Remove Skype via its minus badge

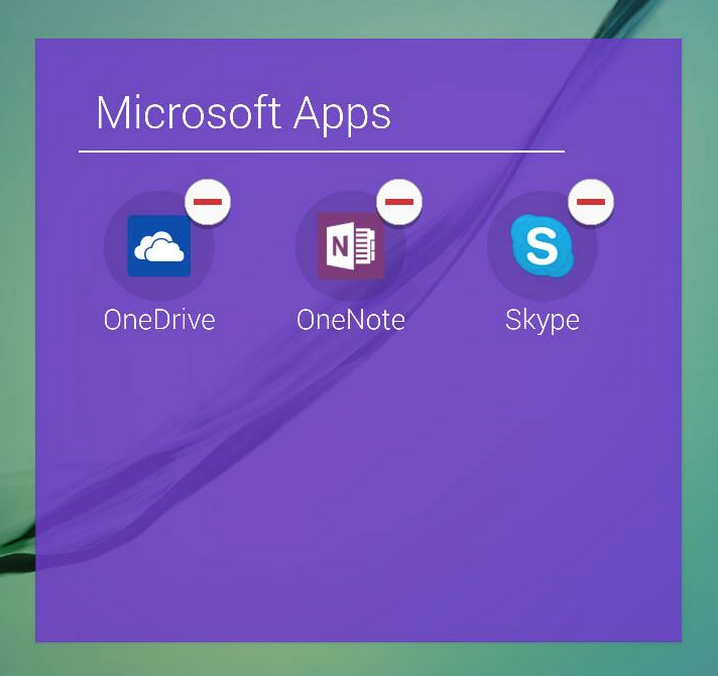pyautogui.click(x=591, y=202)
